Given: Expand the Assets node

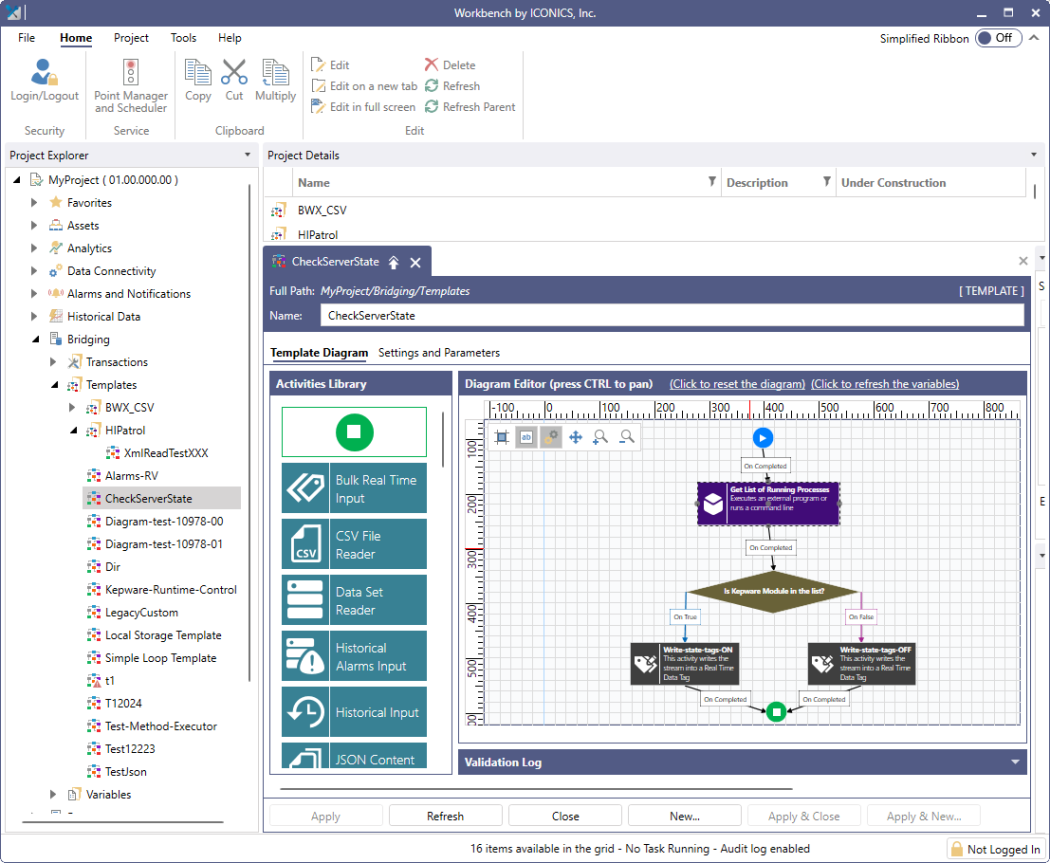Looking at the screenshot, I should [x=33, y=225].
